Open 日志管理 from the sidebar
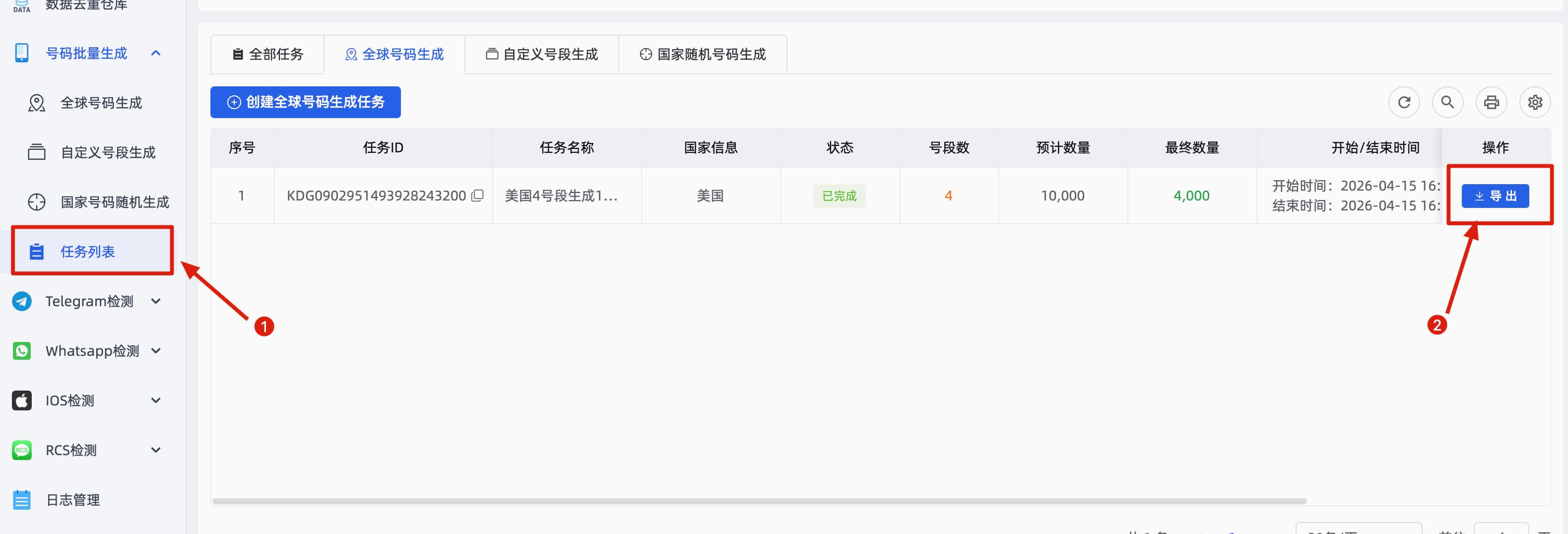 [x=72, y=499]
